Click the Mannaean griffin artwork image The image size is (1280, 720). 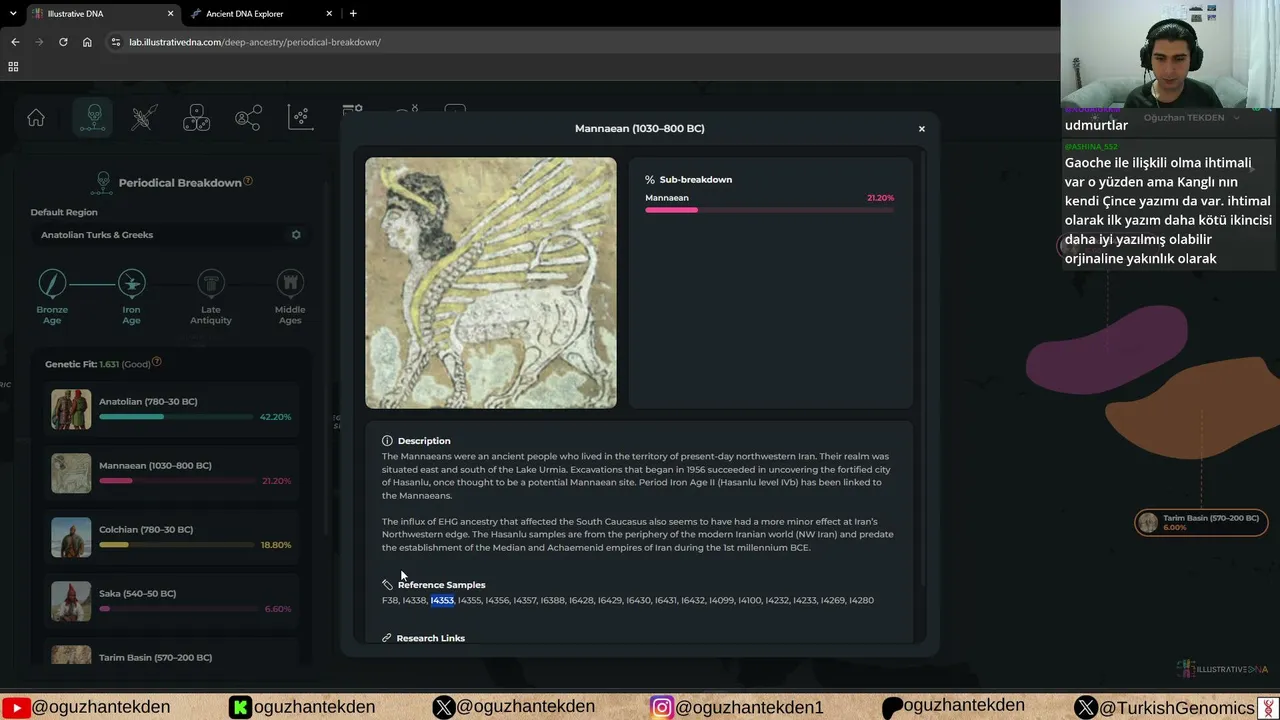tap(491, 283)
